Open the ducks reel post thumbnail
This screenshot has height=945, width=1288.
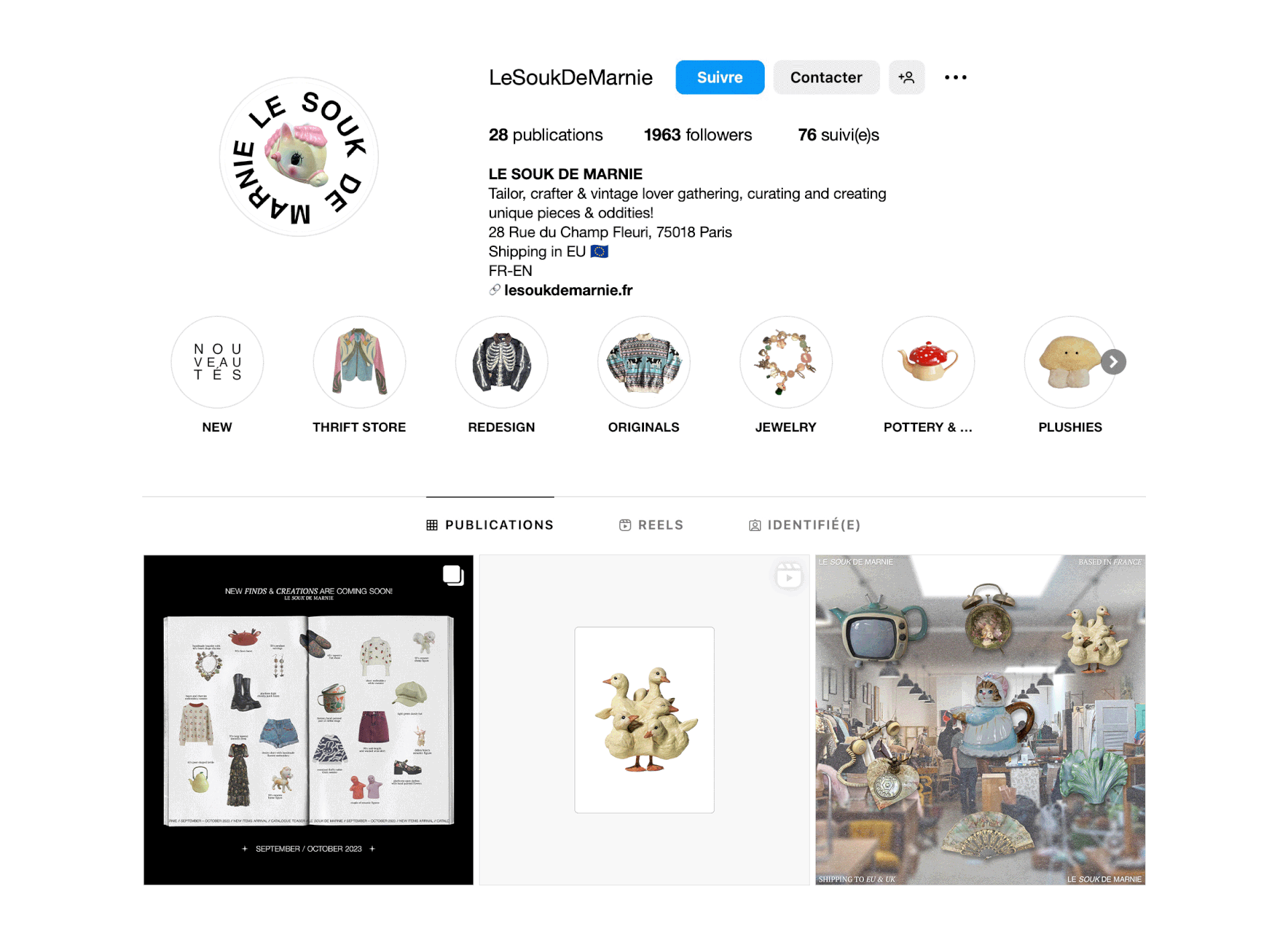(644, 719)
